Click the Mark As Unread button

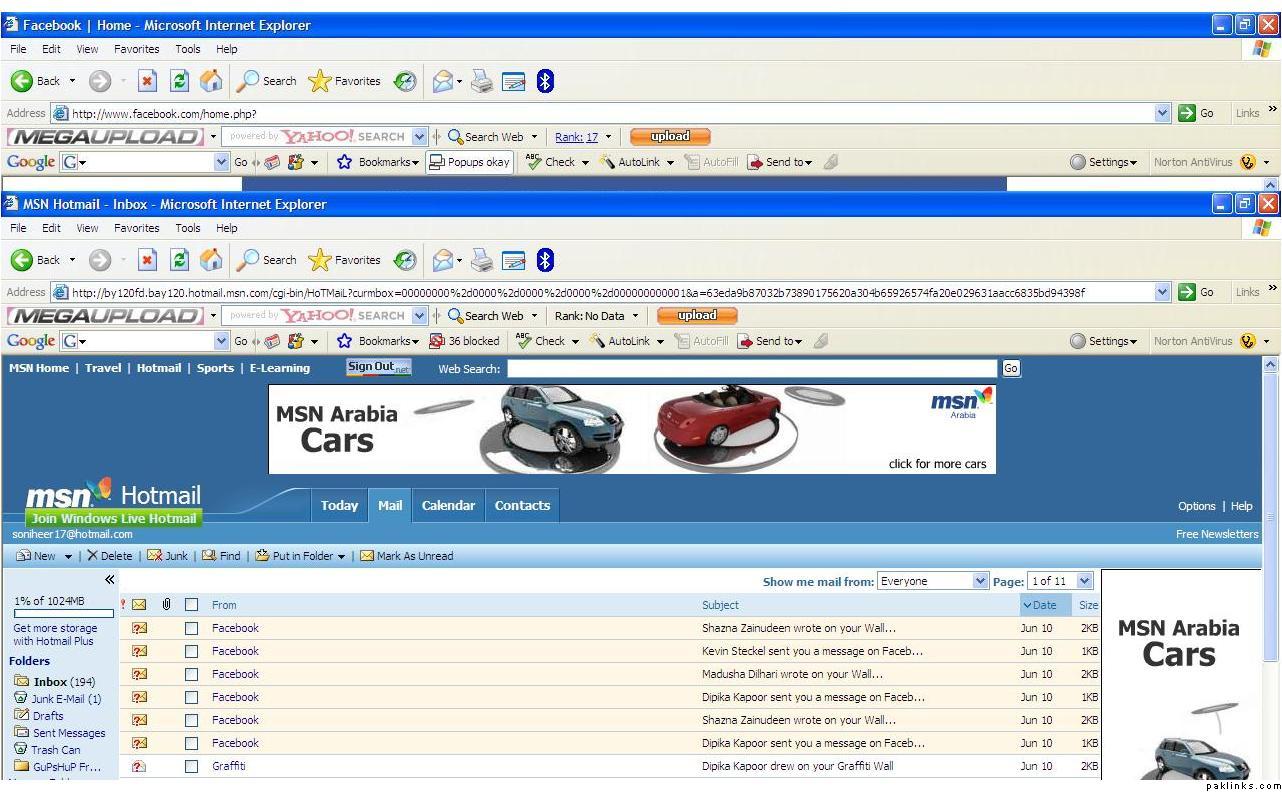pyautogui.click(x=407, y=556)
